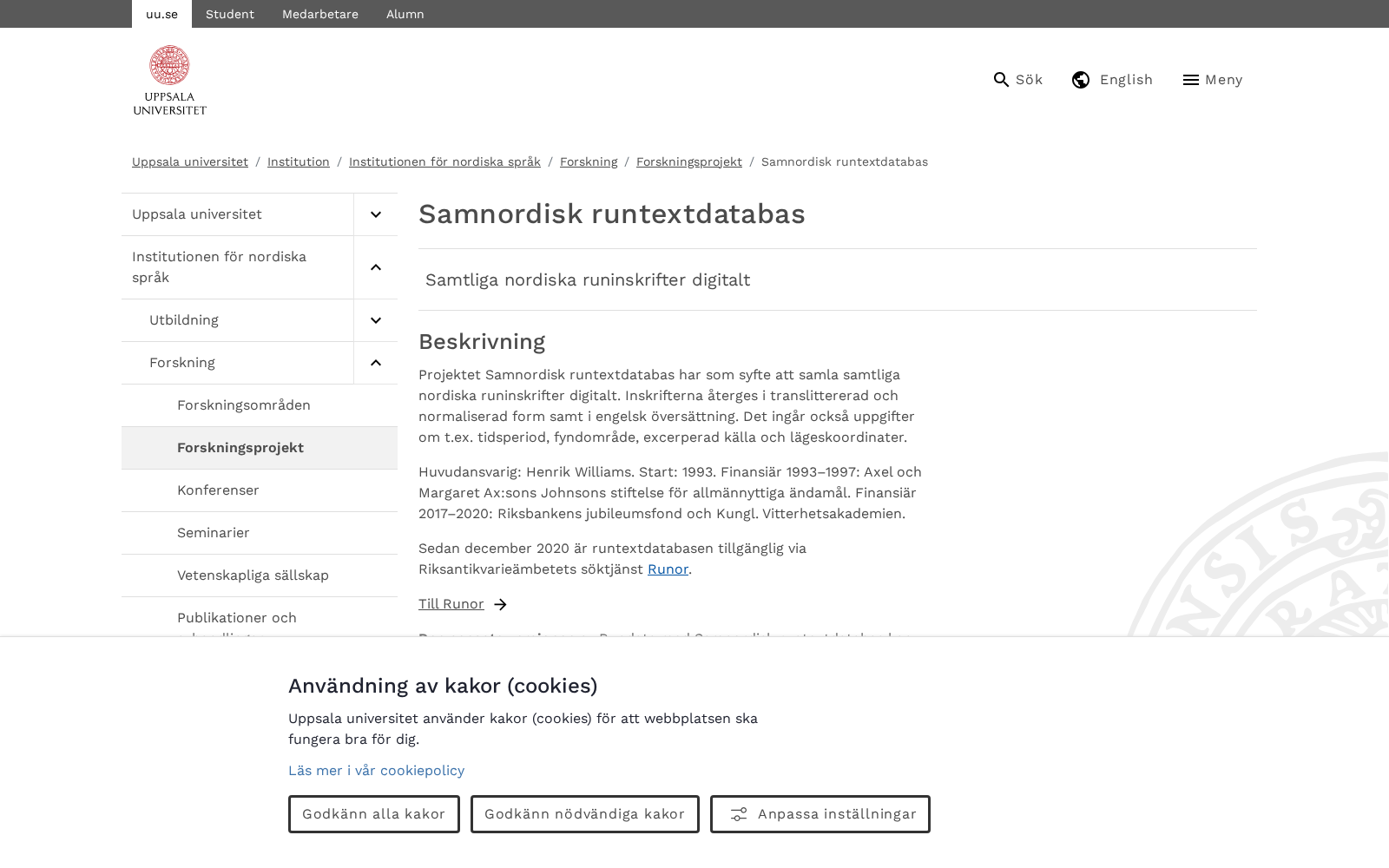Click sliders icon in Anpassa inställningar
Screen dimensions: 1389x868
(739, 814)
